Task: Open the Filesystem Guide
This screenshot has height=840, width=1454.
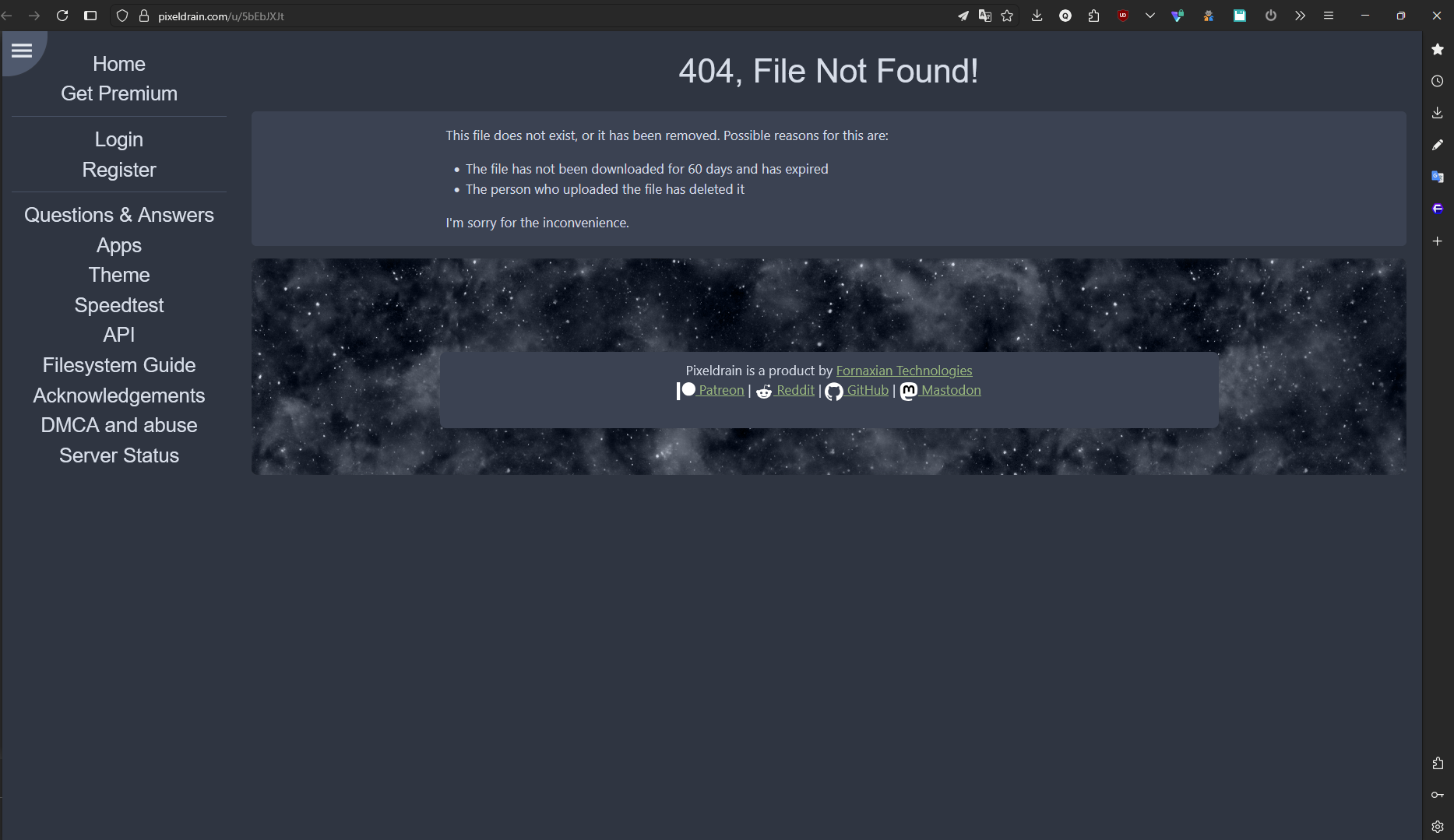Action: coord(119,365)
